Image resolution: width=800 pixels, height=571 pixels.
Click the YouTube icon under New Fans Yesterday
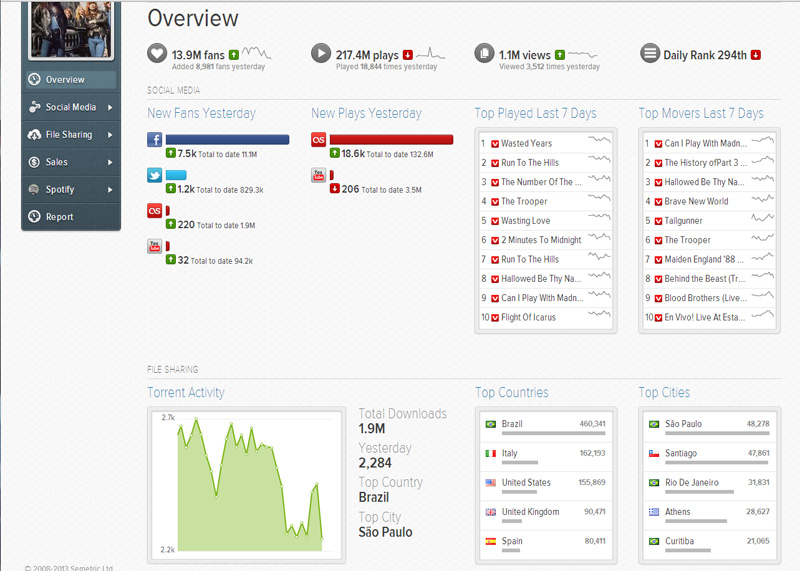155,246
